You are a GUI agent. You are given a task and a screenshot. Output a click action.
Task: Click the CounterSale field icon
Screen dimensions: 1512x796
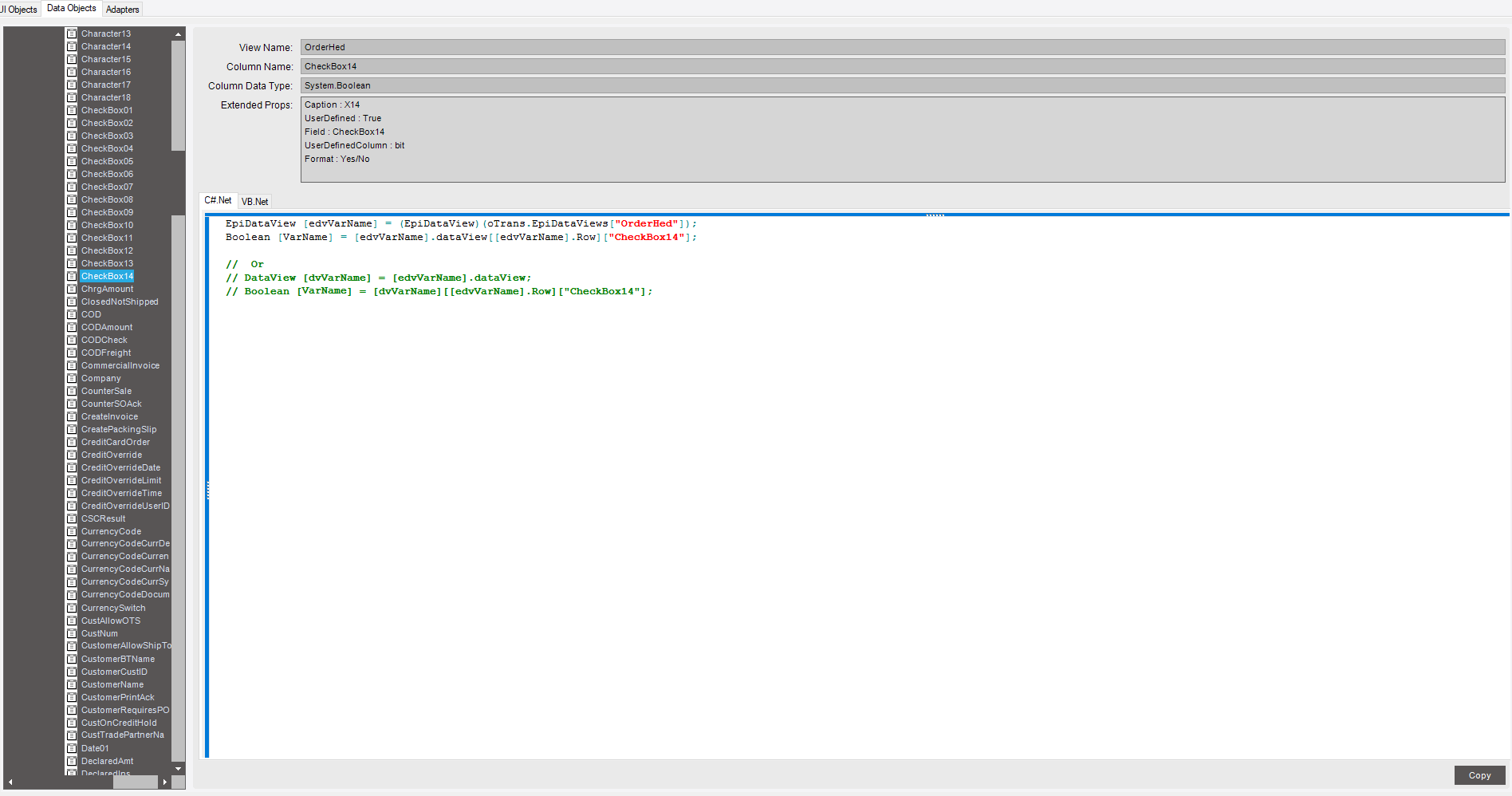(x=73, y=391)
